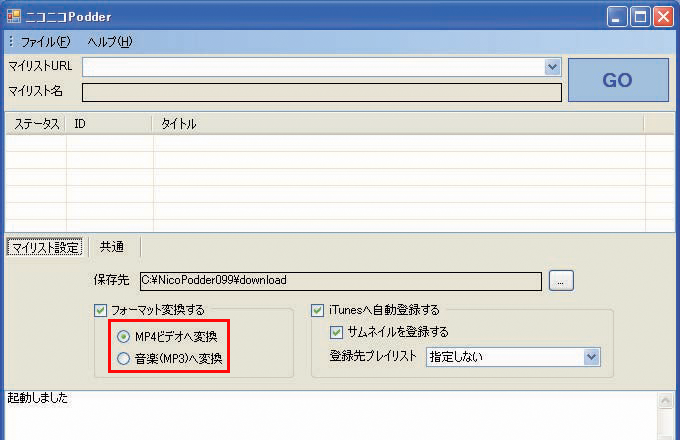Click the log area scrollbar up arrow
The image size is (680, 440).
click(665, 401)
